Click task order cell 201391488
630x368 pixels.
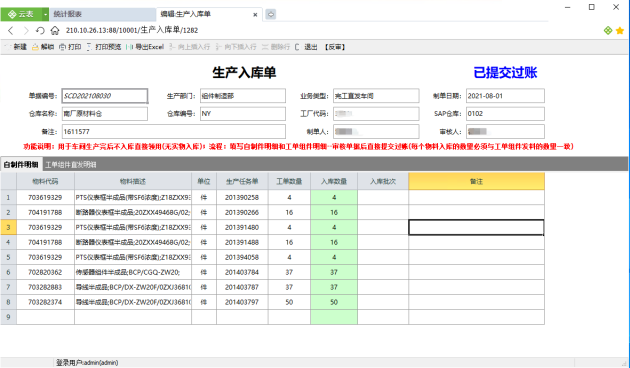pos(242,242)
